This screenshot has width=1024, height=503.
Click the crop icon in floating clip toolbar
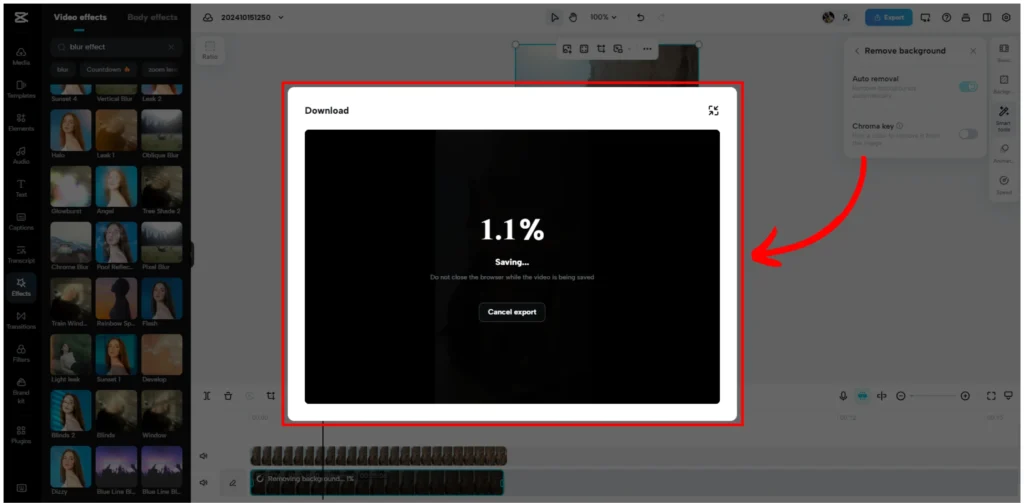tap(601, 49)
